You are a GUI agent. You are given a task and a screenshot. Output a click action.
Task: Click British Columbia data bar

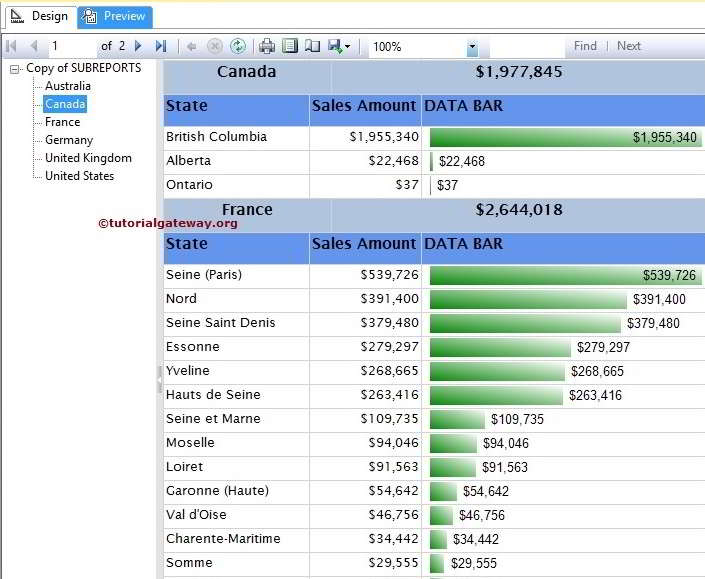click(565, 137)
